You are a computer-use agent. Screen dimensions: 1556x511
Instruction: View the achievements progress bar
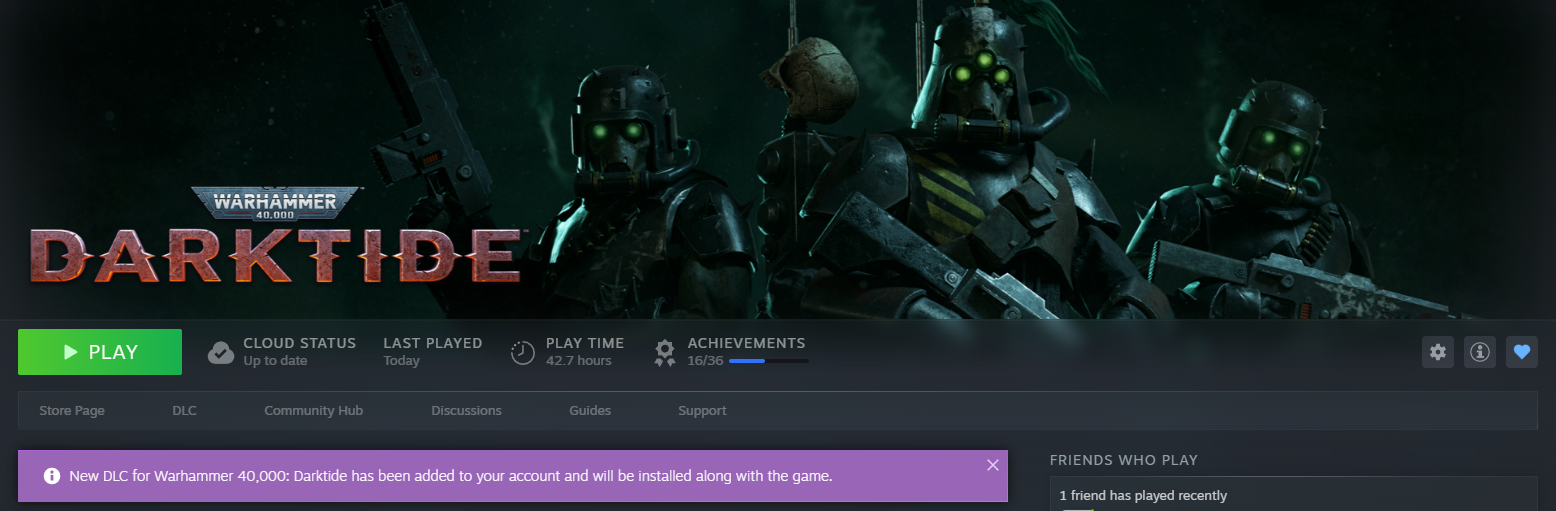tap(769, 360)
